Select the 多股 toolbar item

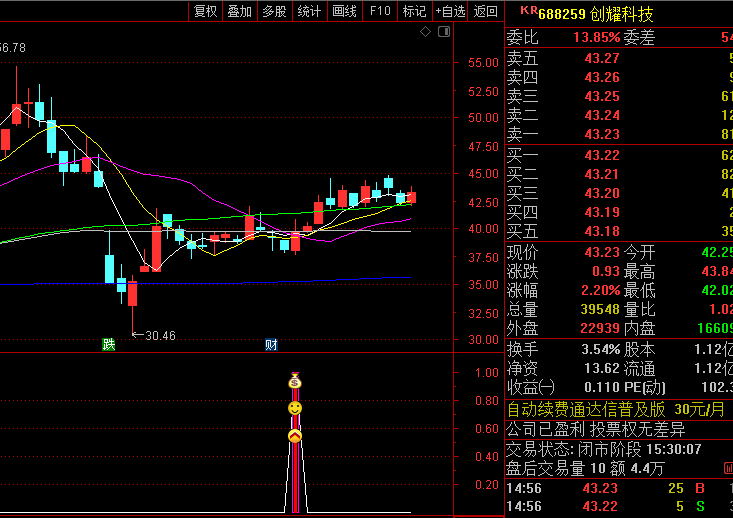[x=275, y=11]
